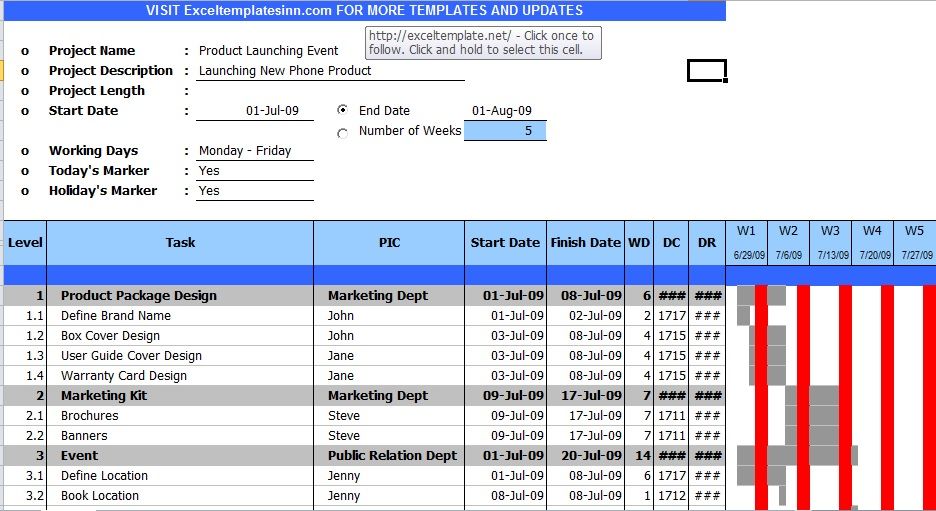Click the level number 3.2 cell
Image resolution: width=936 pixels, height=511 pixels.
tap(25, 495)
